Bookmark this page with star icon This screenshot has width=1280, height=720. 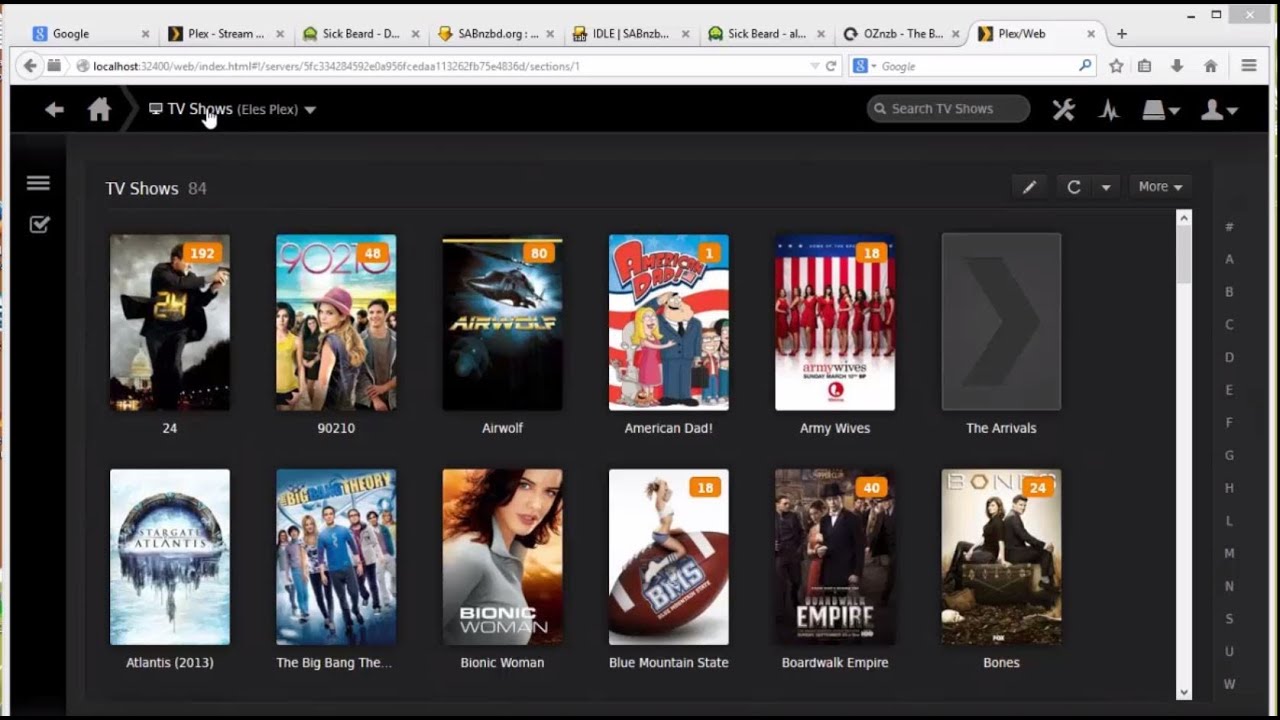(x=1116, y=66)
